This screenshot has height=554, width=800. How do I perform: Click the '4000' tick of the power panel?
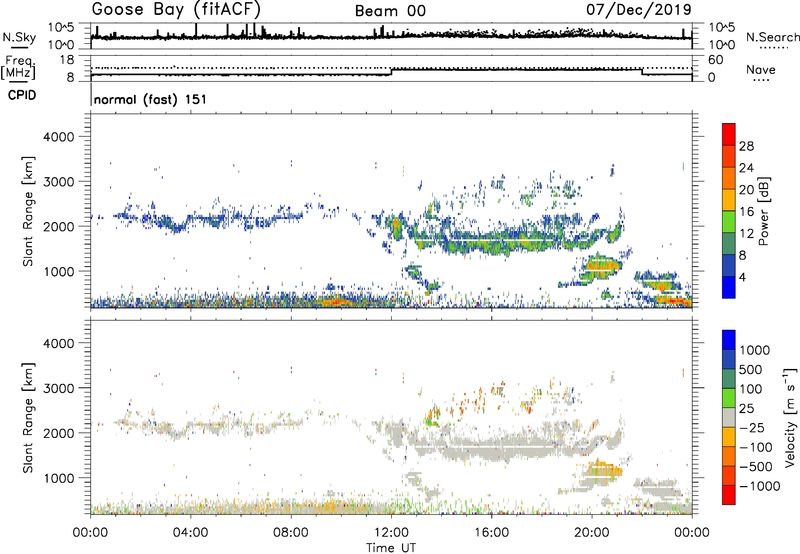pos(58,137)
